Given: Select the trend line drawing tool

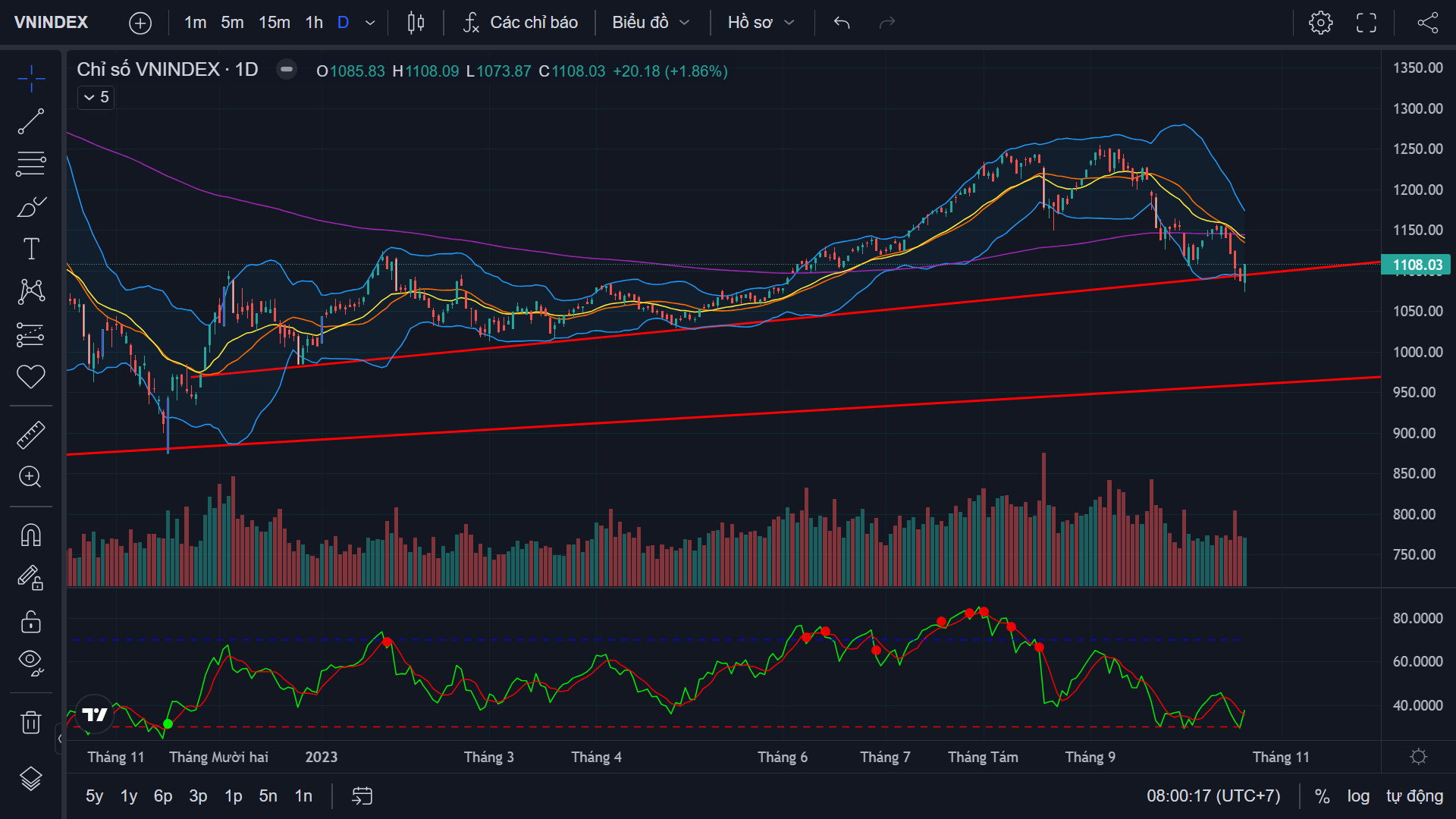Looking at the screenshot, I should point(31,121).
